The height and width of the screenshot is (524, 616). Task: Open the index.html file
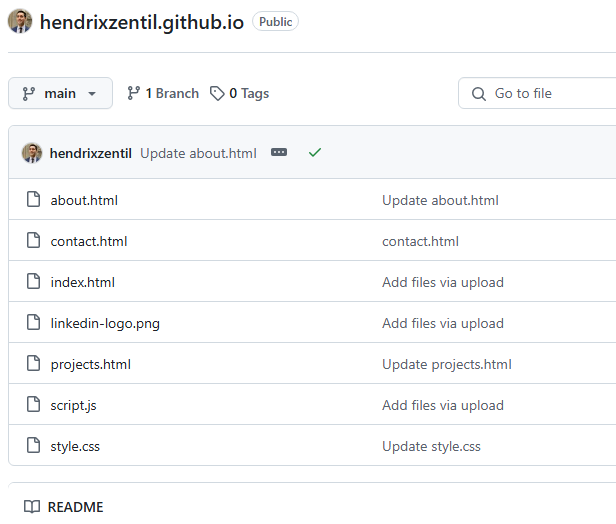point(83,282)
